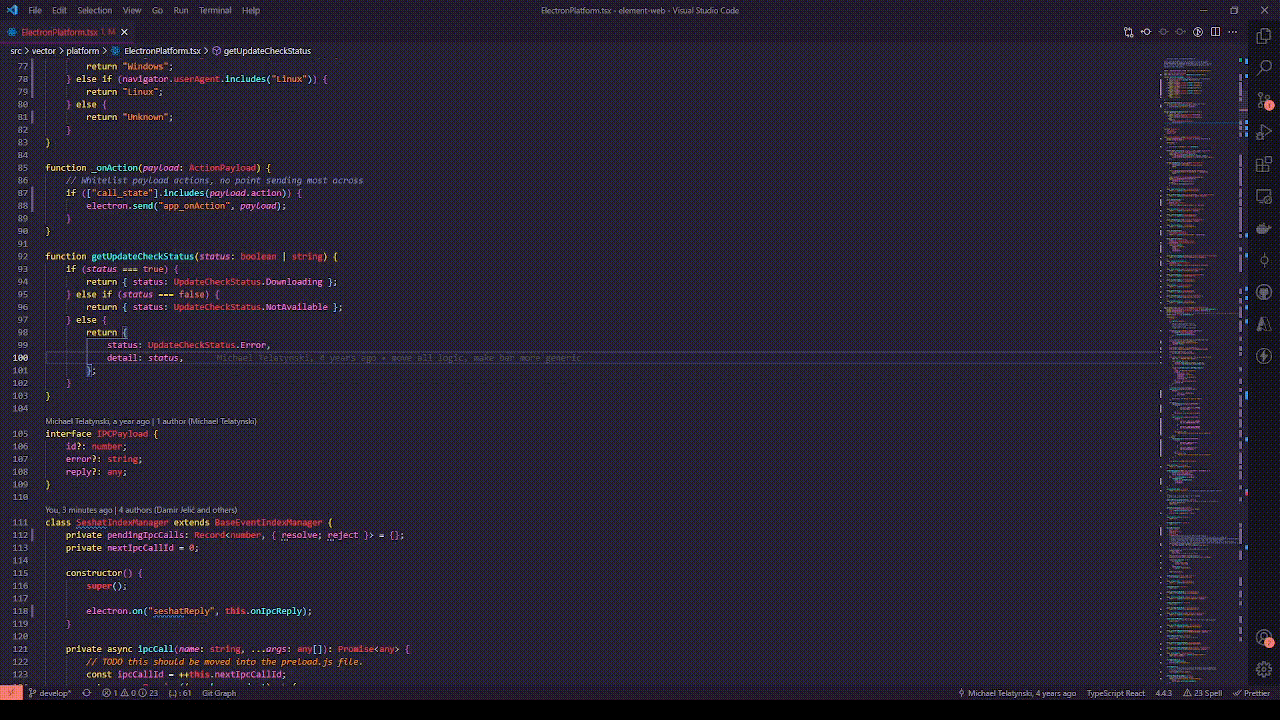Expand the platform breadcrumb
The width and height of the screenshot is (1280, 720).
click(x=83, y=50)
